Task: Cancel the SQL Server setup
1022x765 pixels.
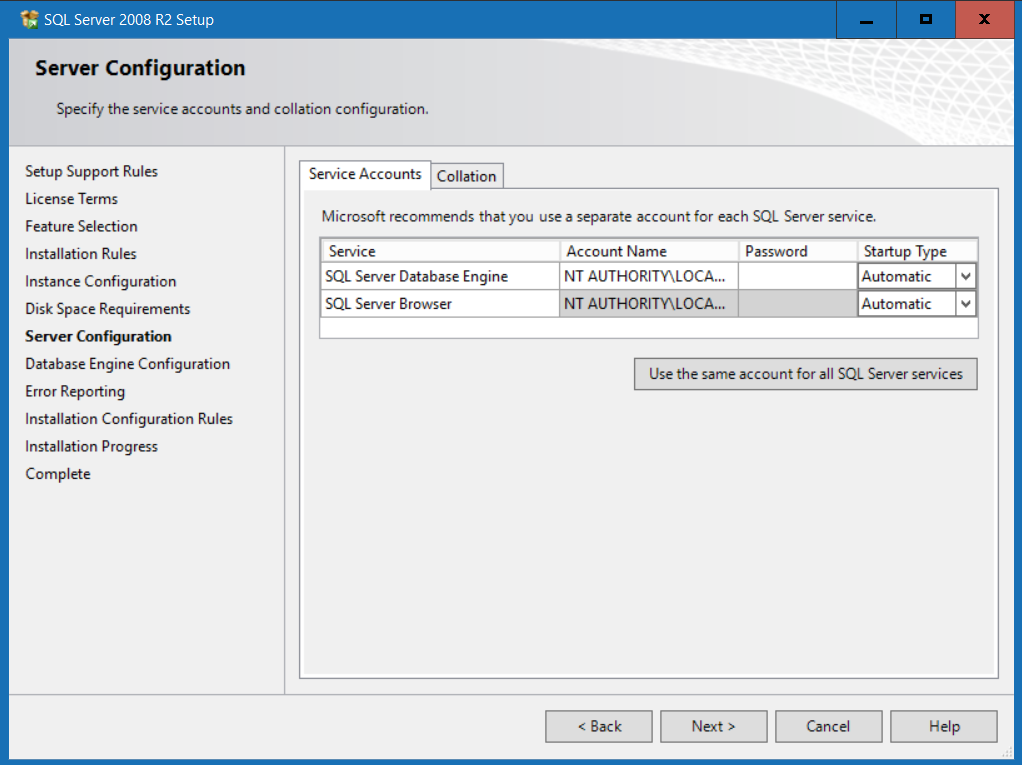Action: [x=828, y=726]
